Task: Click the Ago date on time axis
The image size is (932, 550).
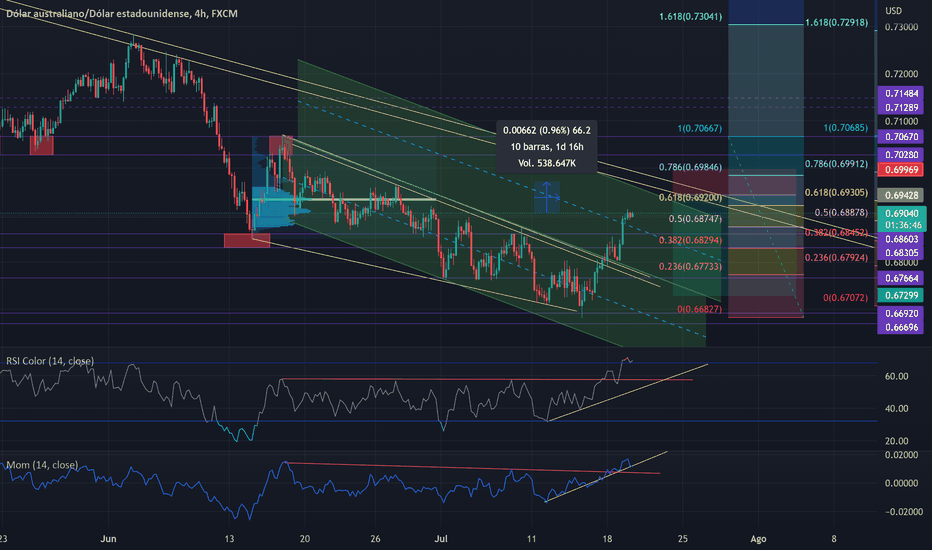Action: [758, 539]
